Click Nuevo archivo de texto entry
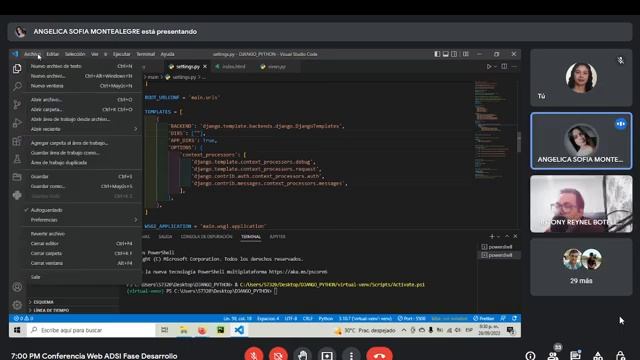 click(82, 66)
